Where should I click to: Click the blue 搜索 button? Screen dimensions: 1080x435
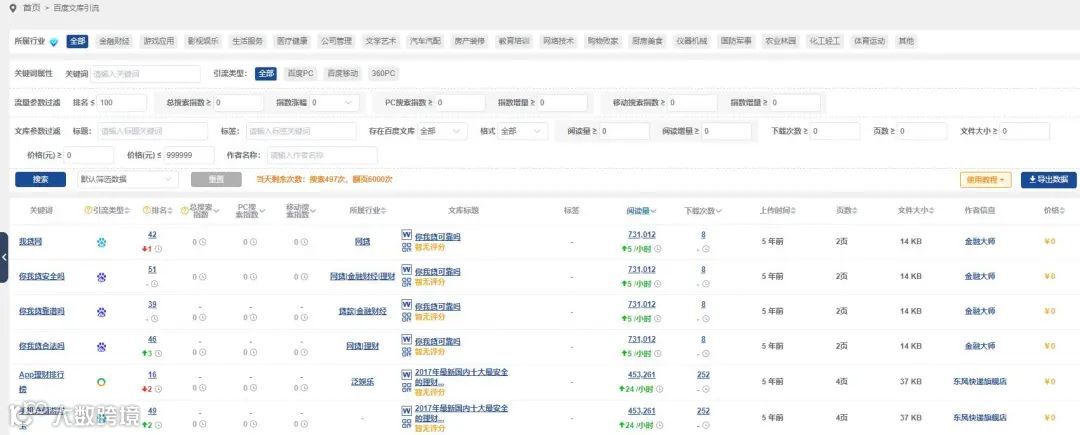coord(41,180)
